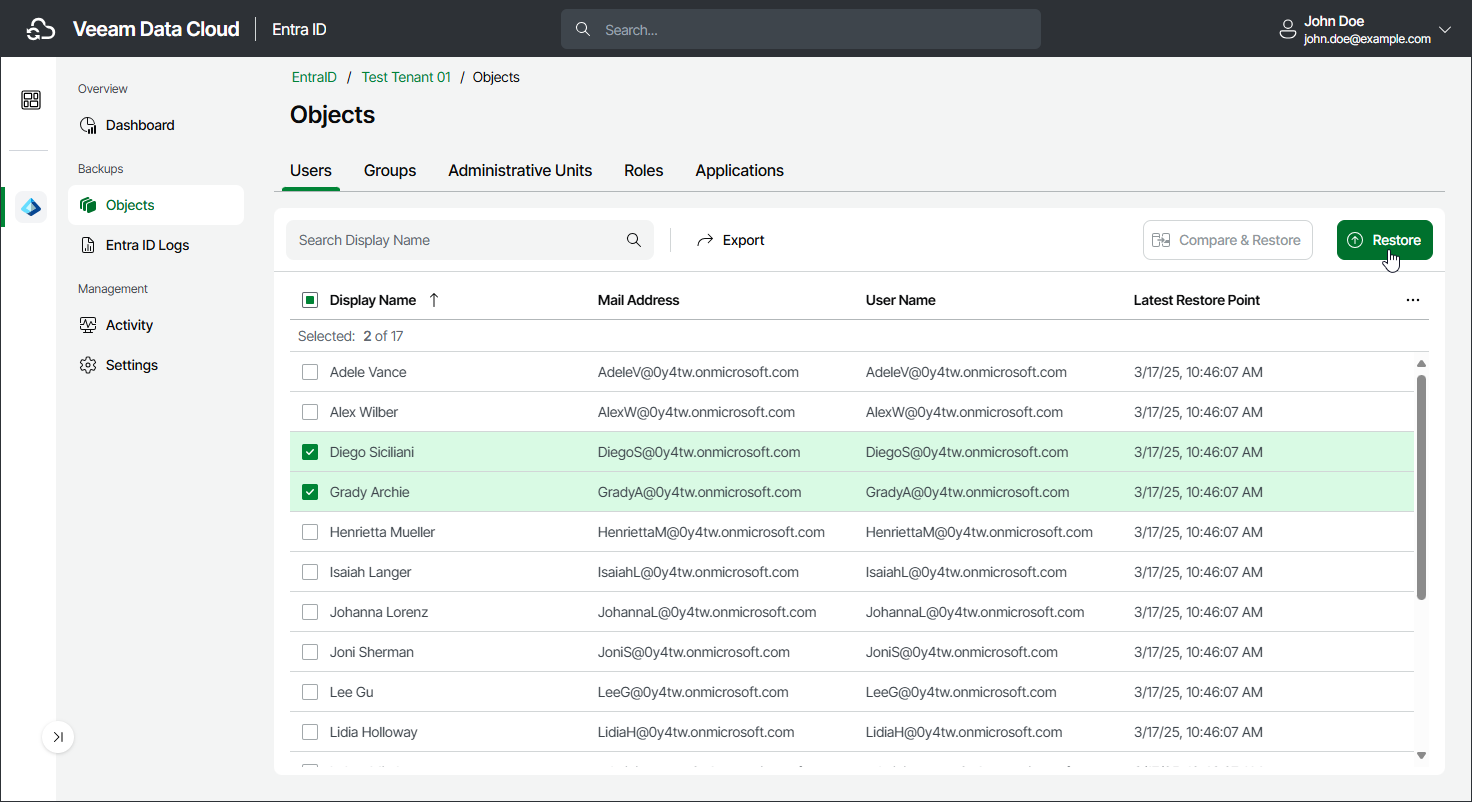This screenshot has height=802, width=1472.
Task: Click in the global Search field
Action: [x=801, y=30]
